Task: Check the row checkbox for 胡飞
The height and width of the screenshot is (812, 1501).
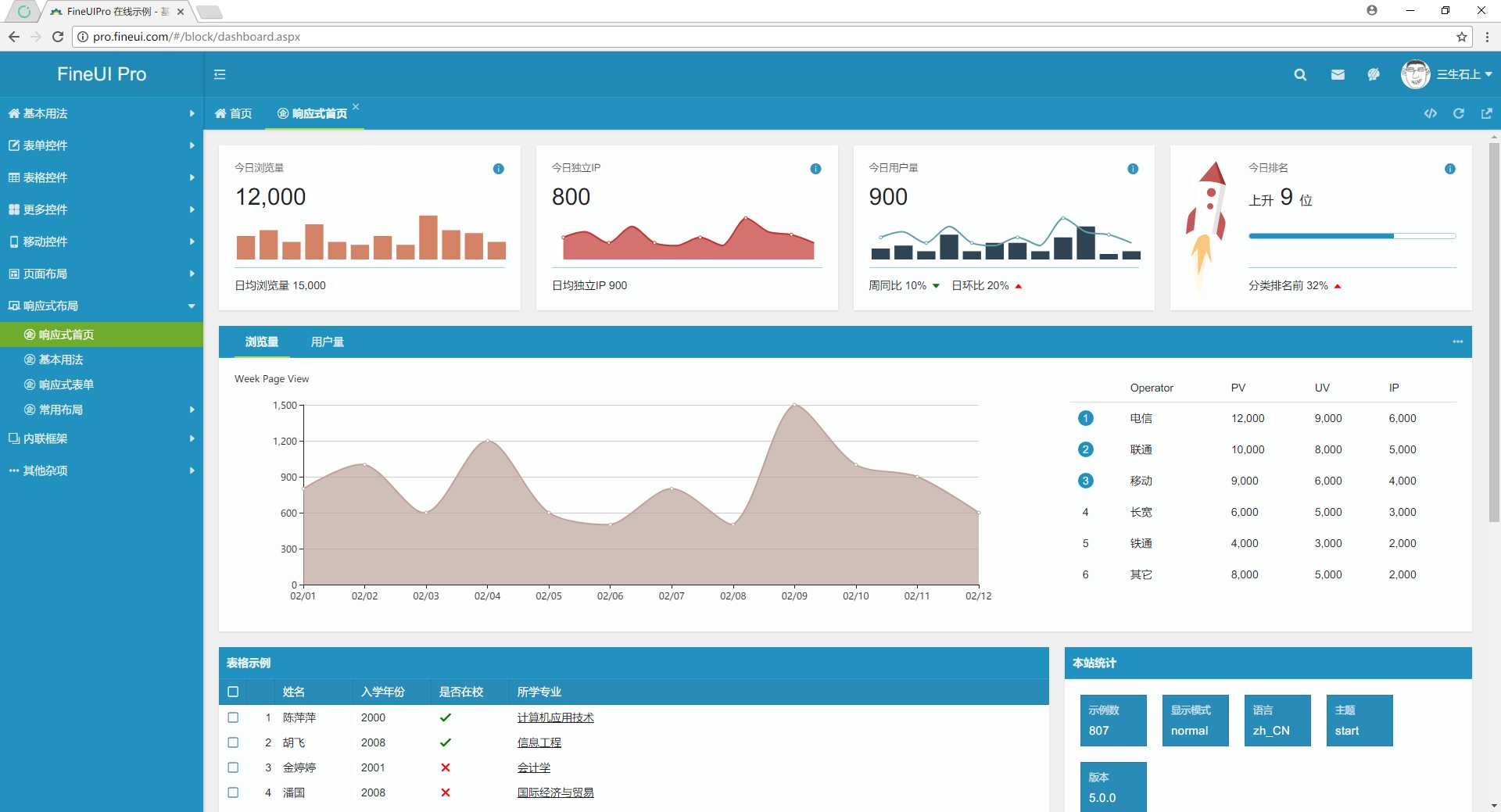Action: click(x=233, y=742)
